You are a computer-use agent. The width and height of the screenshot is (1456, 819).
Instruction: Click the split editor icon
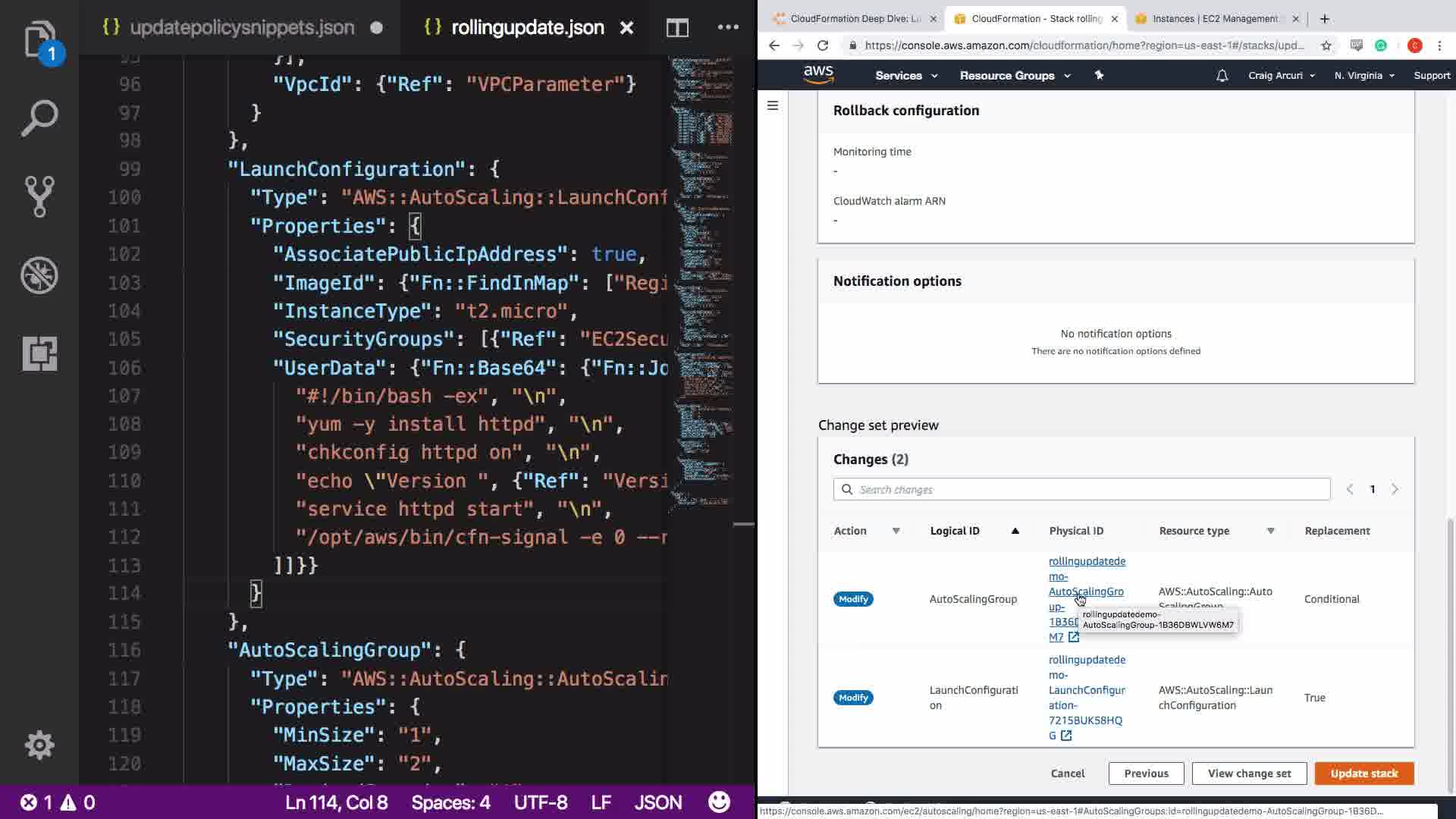pos(677,28)
